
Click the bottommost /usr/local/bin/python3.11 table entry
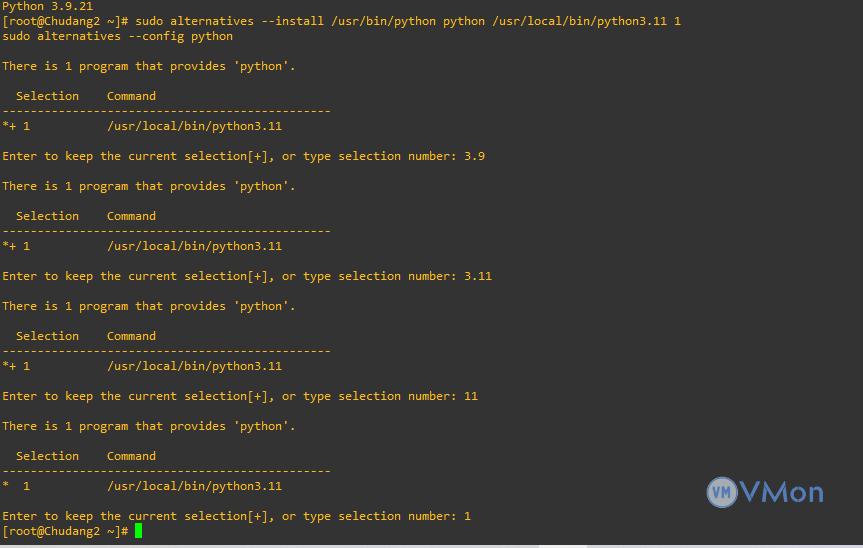point(194,486)
